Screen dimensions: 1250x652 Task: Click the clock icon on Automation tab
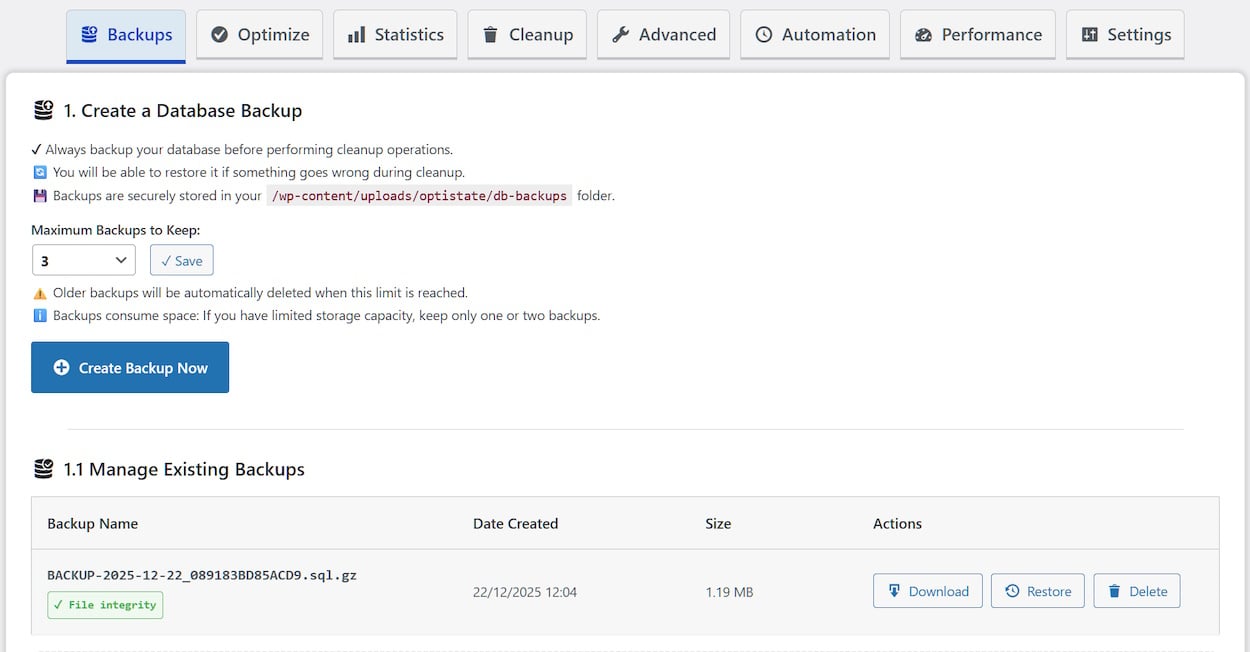click(x=764, y=35)
